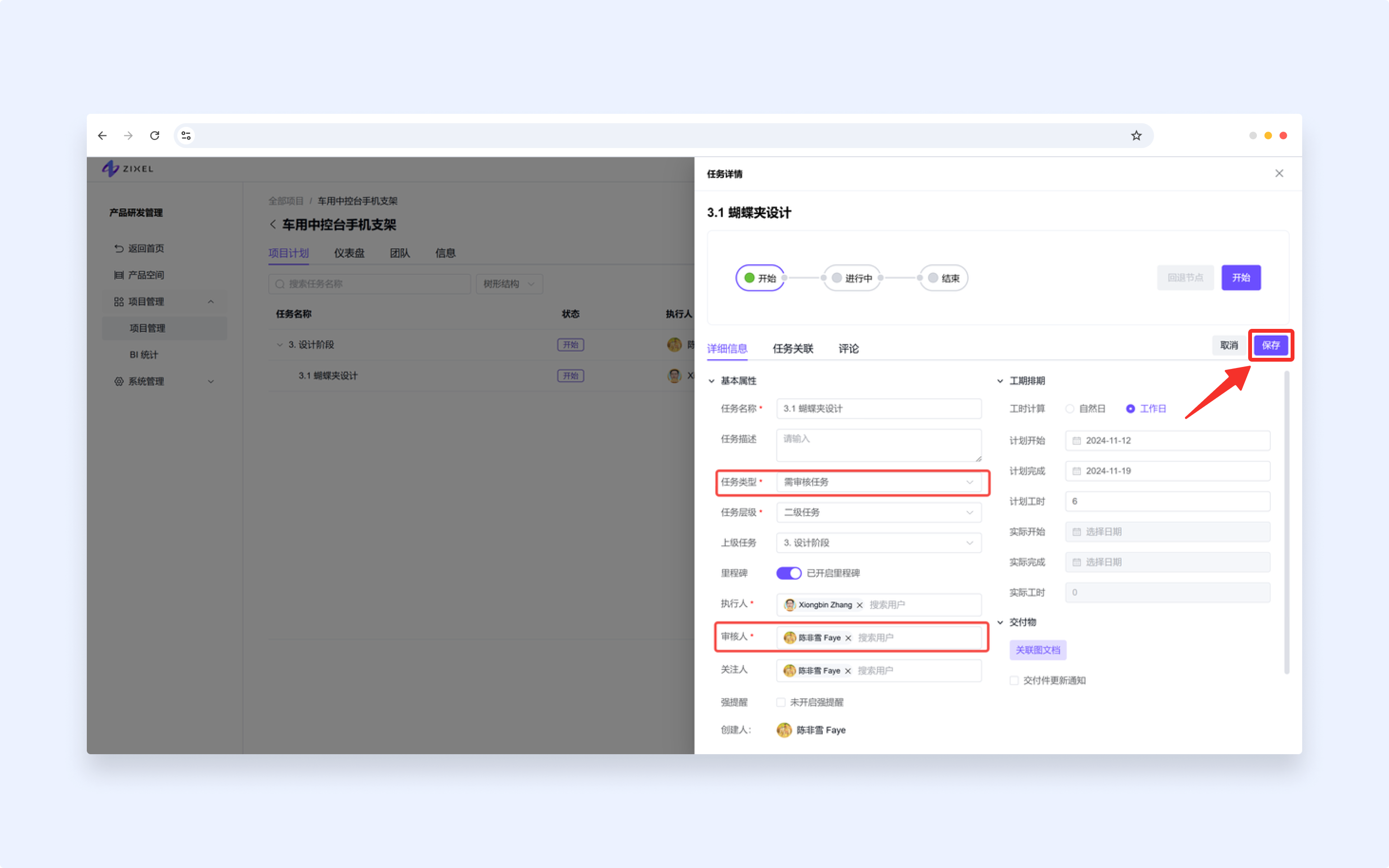Go back using arrow beside 车用中控台手机支架 title

tap(273, 224)
